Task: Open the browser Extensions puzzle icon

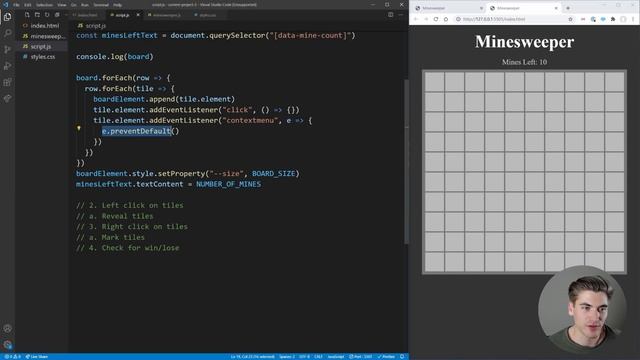Action: tap(613, 19)
